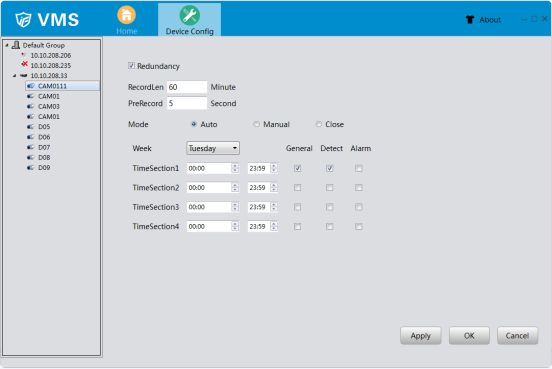
Task: Click the camera icon beside CAM03
Action: [31, 106]
